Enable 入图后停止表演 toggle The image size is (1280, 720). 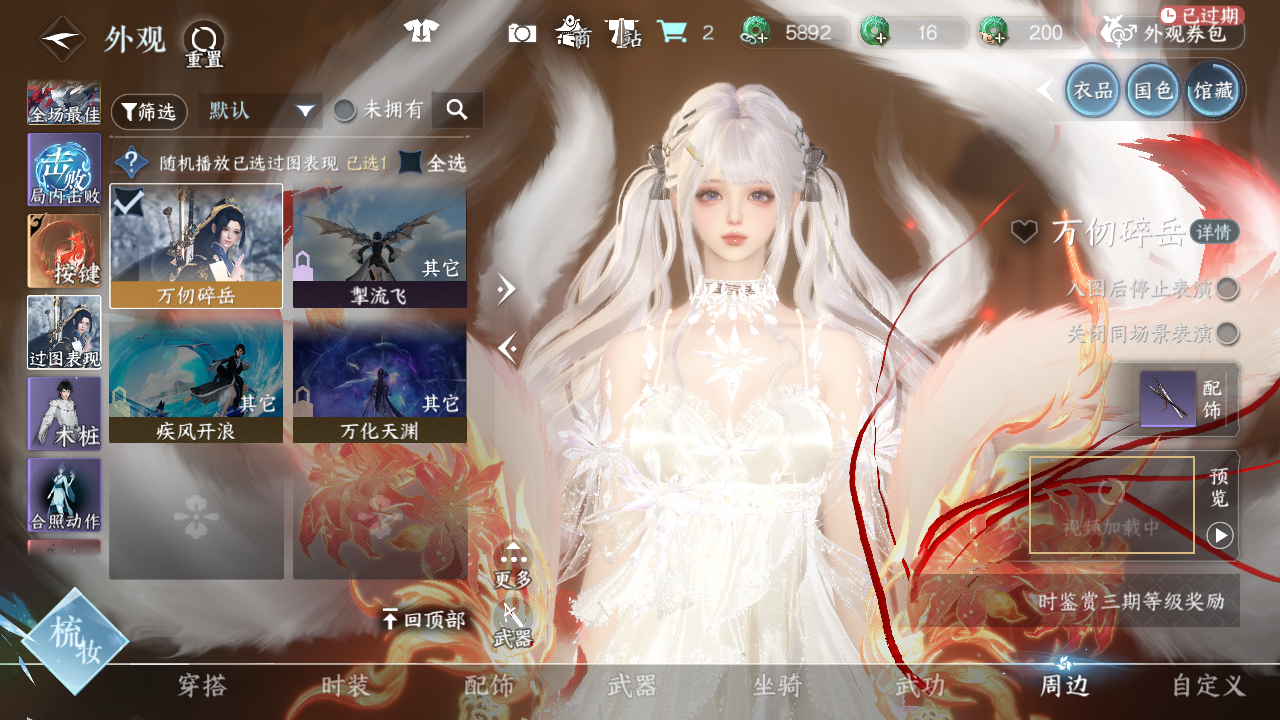pyautogui.click(x=1227, y=289)
